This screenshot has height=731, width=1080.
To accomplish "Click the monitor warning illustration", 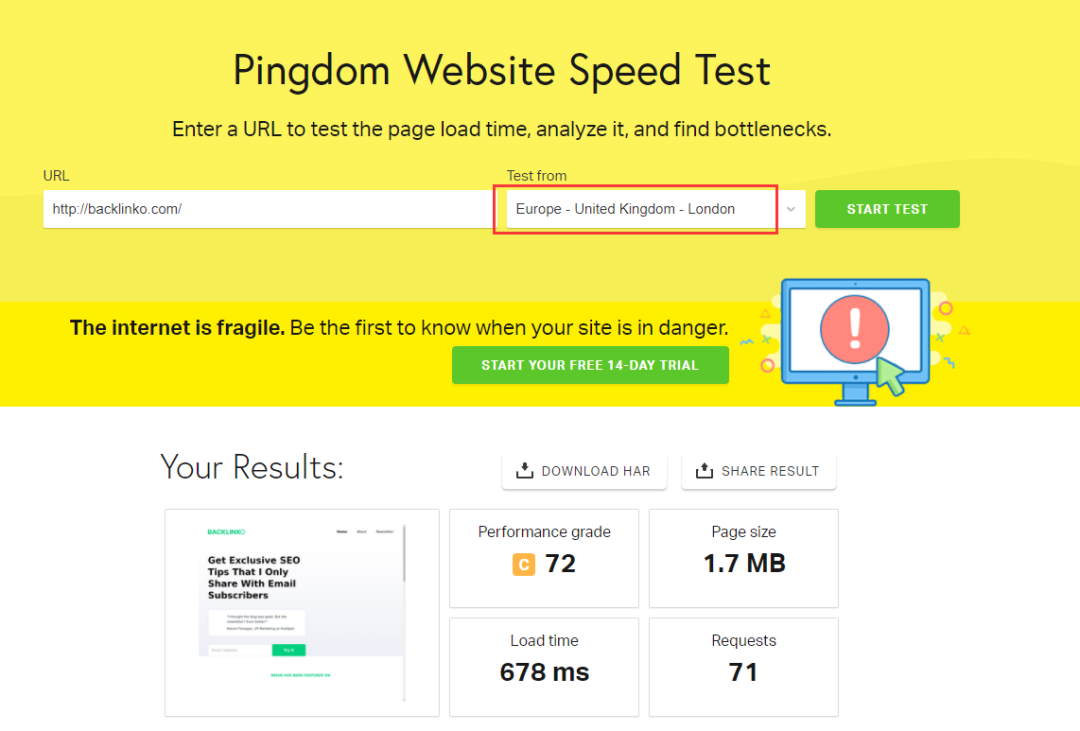I will [855, 340].
